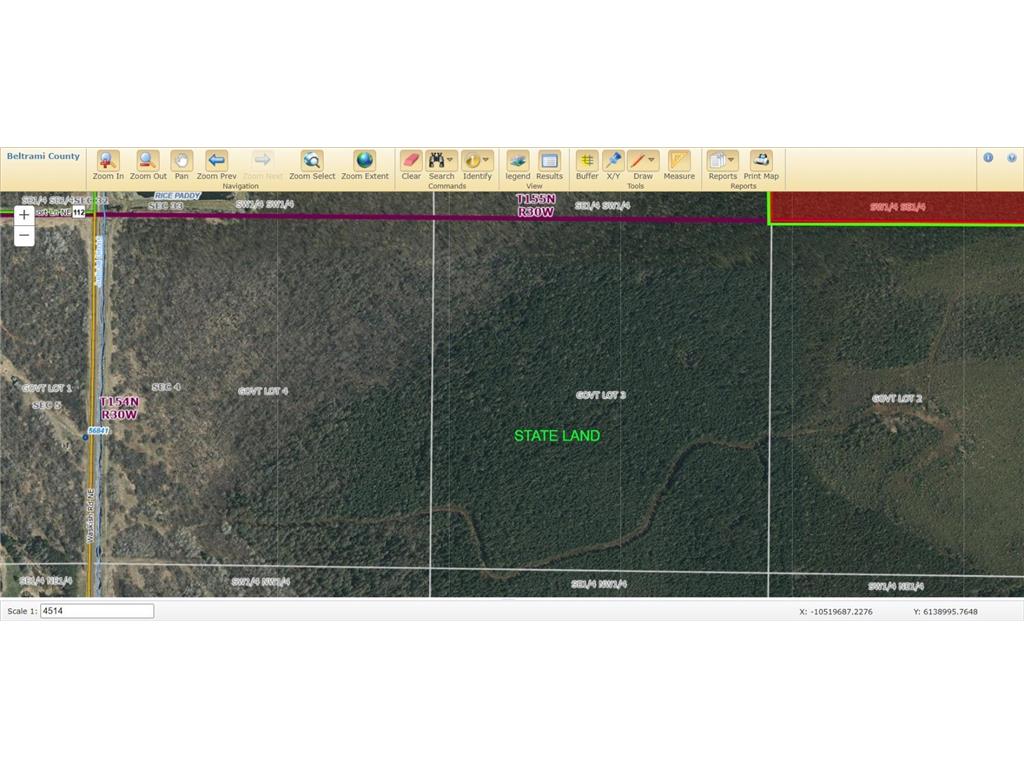Open the Reports dropdown menu

tap(732, 160)
